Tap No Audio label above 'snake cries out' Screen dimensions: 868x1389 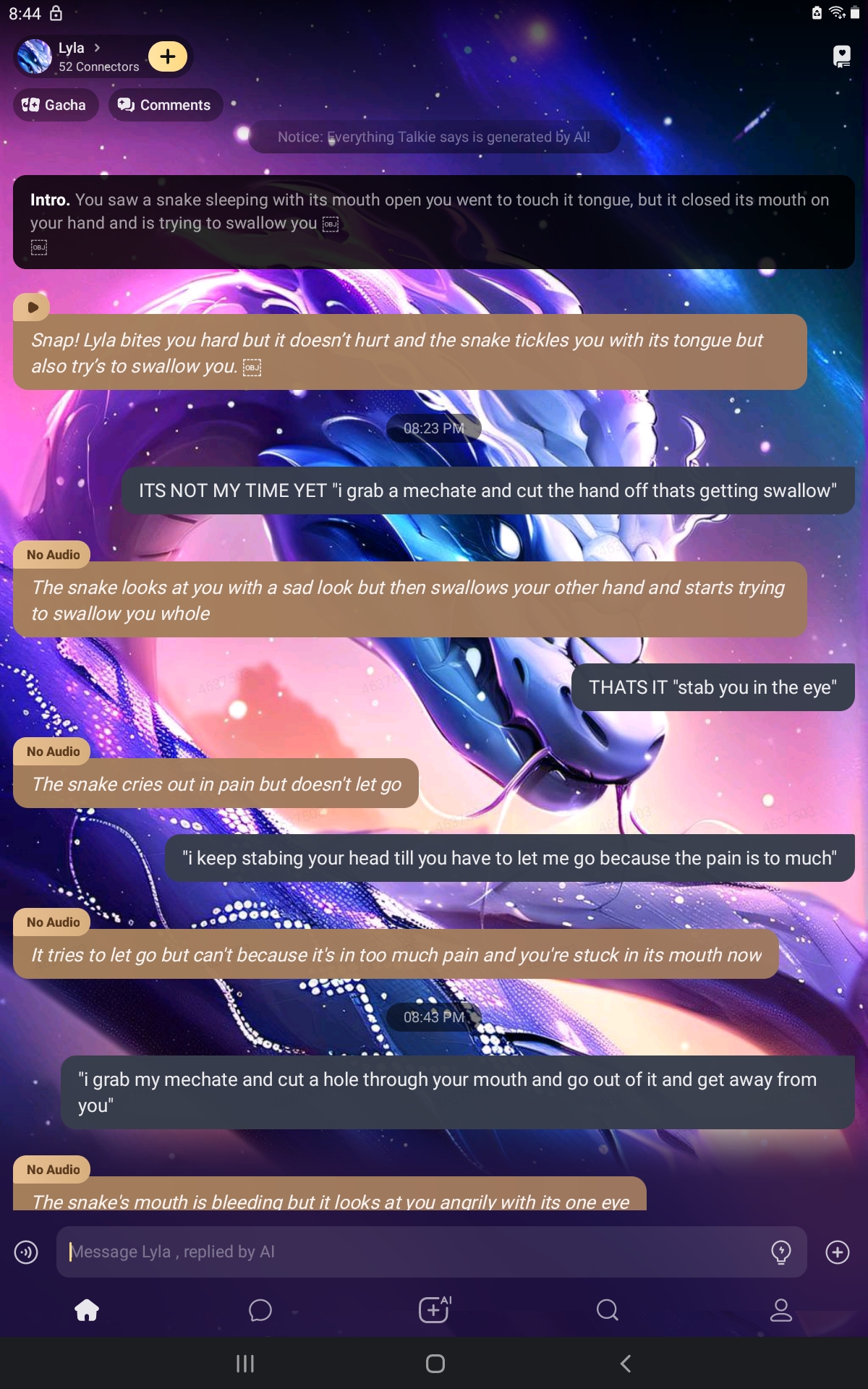(x=53, y=752)
